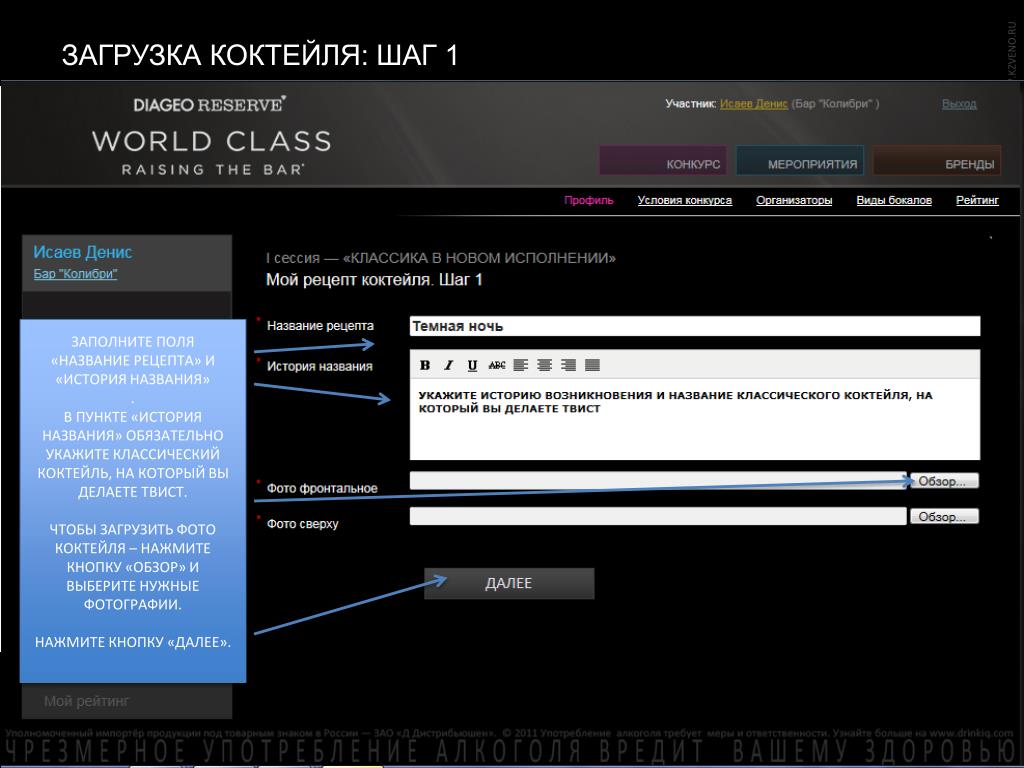Click the История названия label
The height and width of the screenshot is (768, 1024).
point(319,366)
